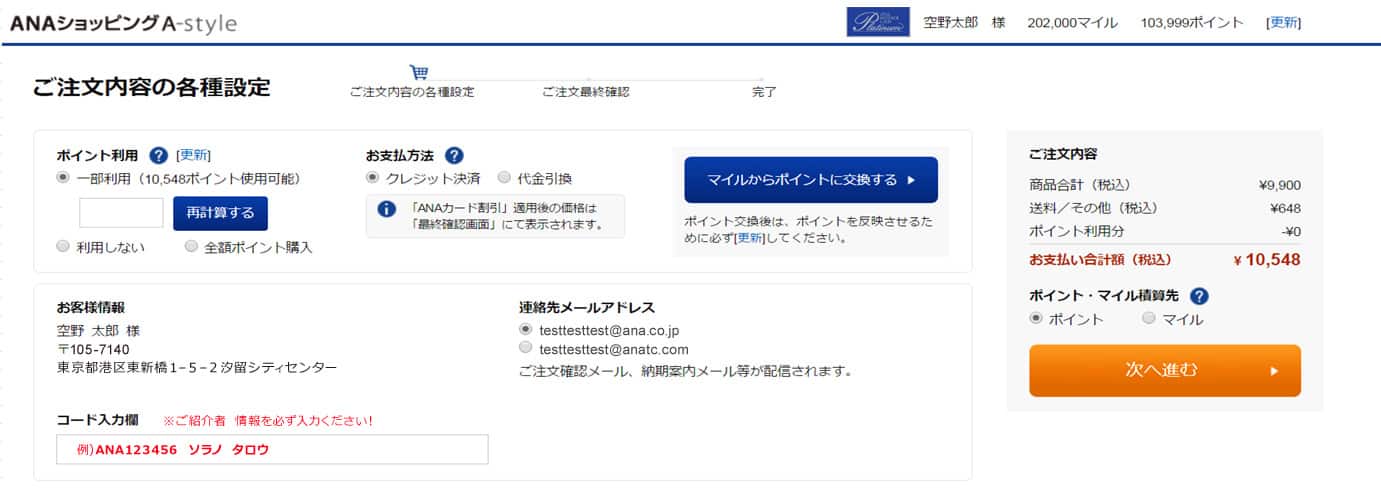Click the help icon beside お支払方法
Screen dimensions: 1381x500
pyautogui.click(x=454, y=155)
